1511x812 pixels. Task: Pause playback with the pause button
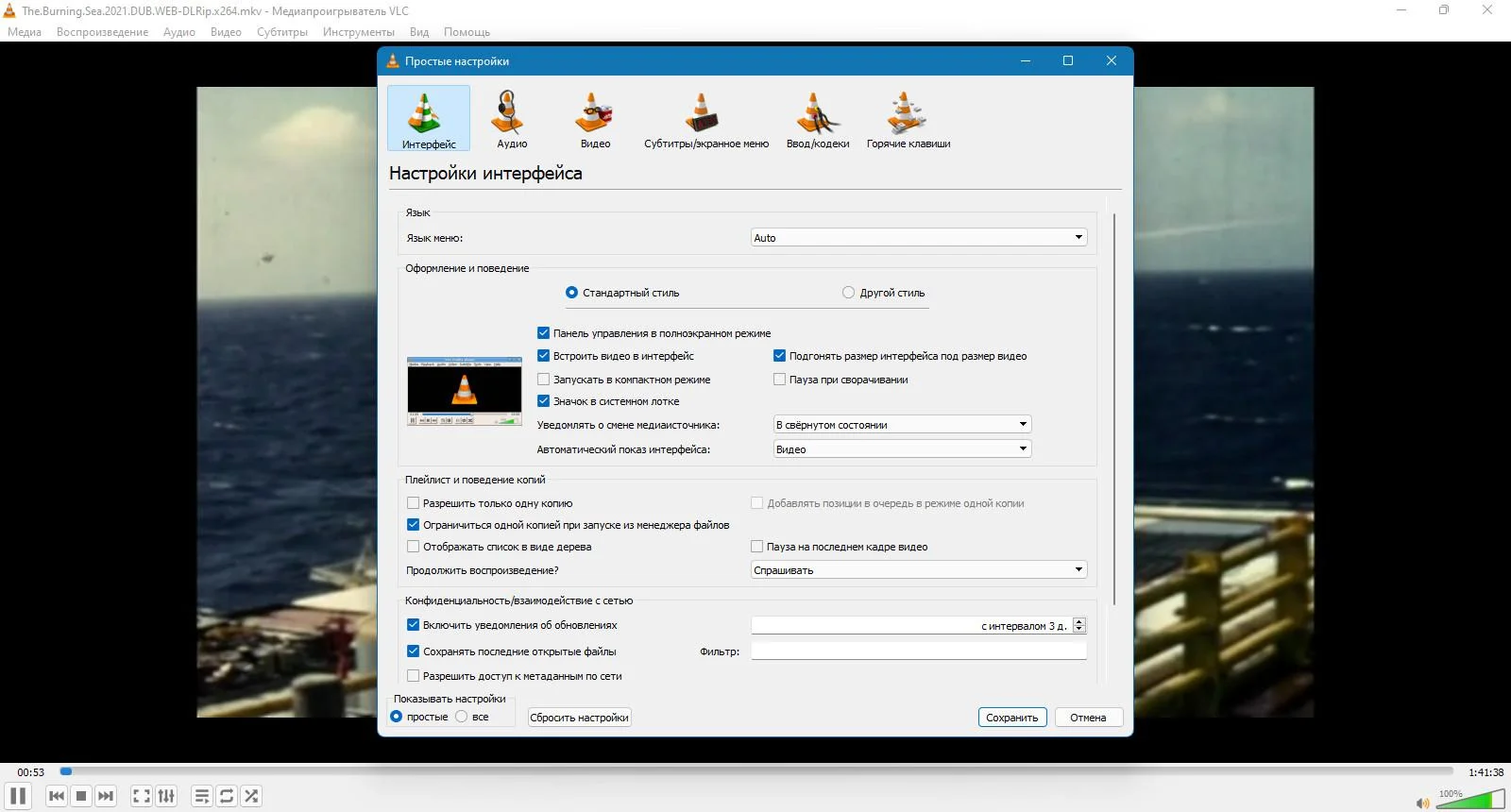click(18, 796)
